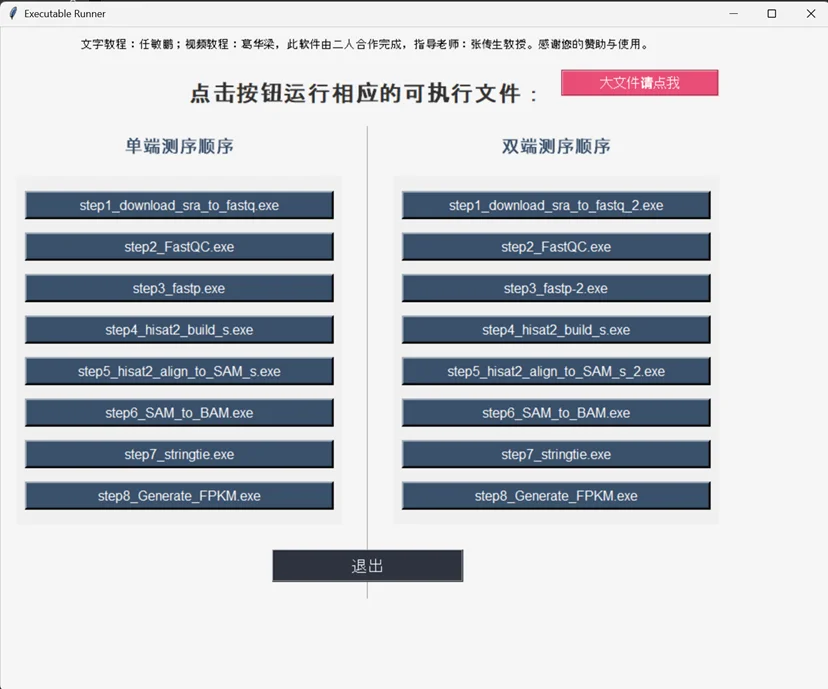The image size is (828, 689).
Task: Launch step7_stringtie.exe in the paired-end column
Action: point(555,454)
